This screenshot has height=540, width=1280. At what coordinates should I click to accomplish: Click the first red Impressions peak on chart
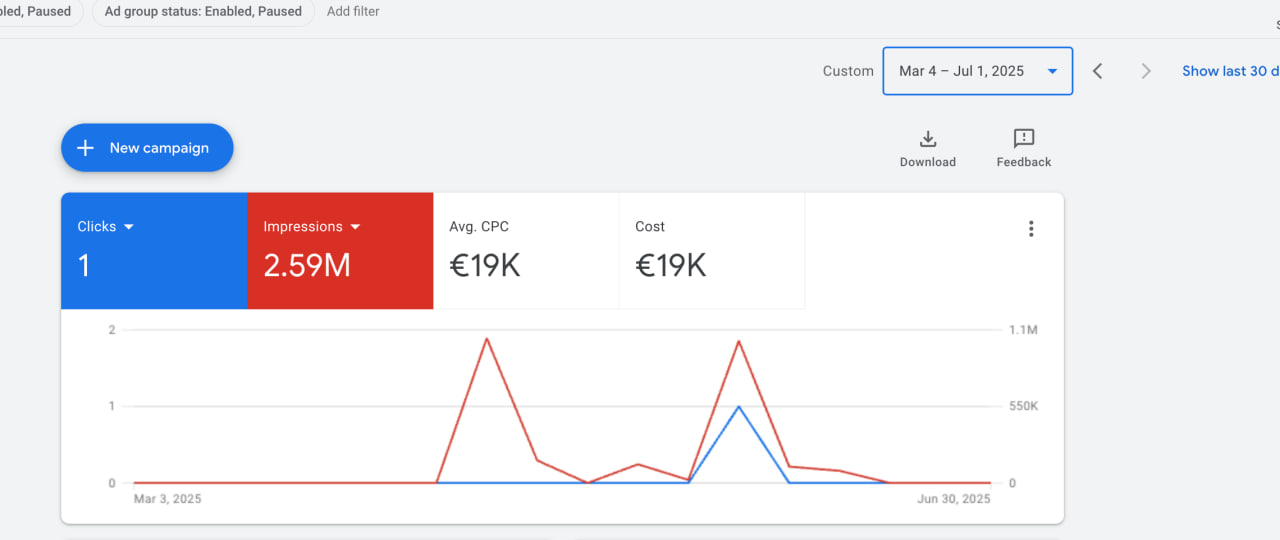(x=486, y=338)
